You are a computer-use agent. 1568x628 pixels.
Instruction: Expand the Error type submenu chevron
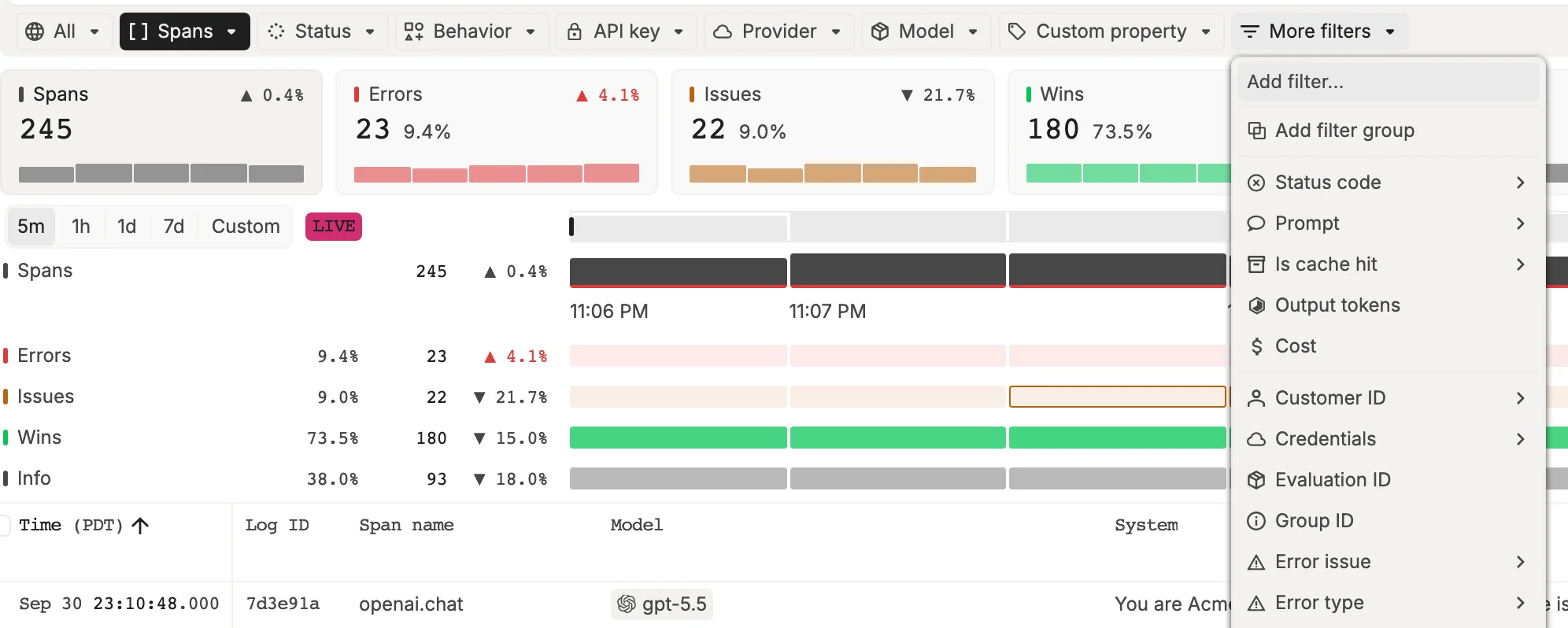[1520, 603]
